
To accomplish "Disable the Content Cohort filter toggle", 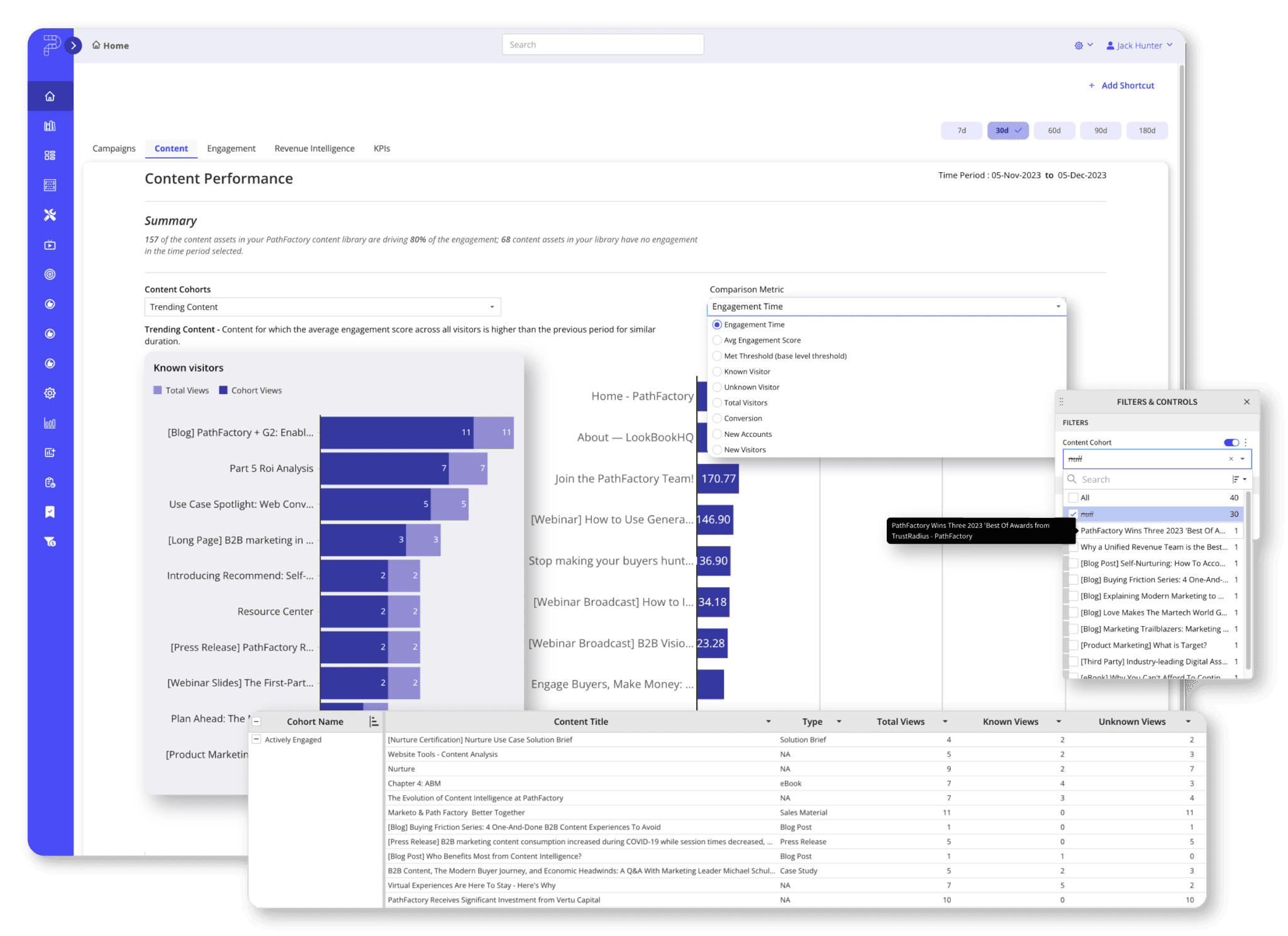I will tap(1231, 443).
